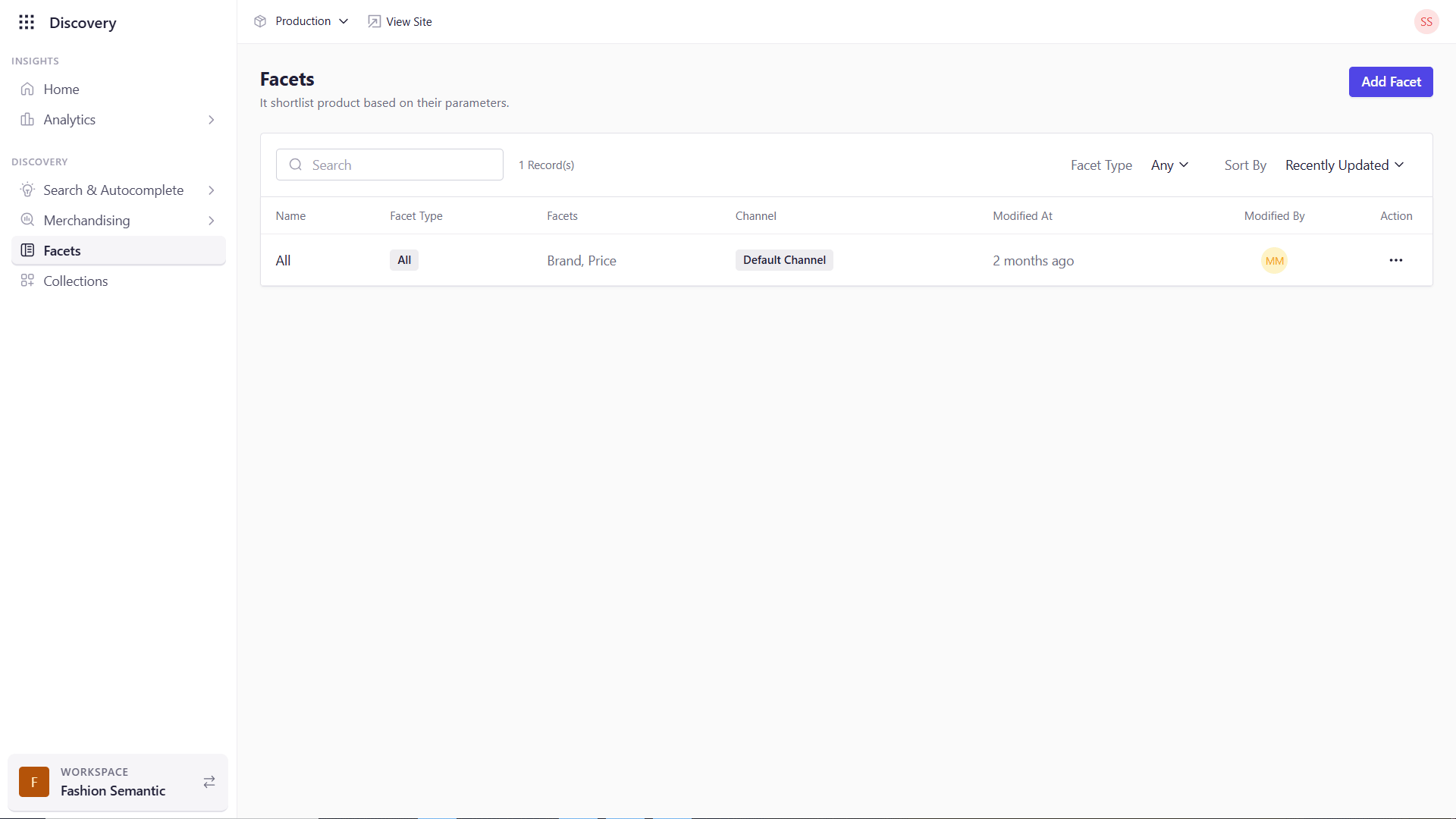
Task: Open the Recently Updated sort dropdown
Action: tap(1344, 165)
